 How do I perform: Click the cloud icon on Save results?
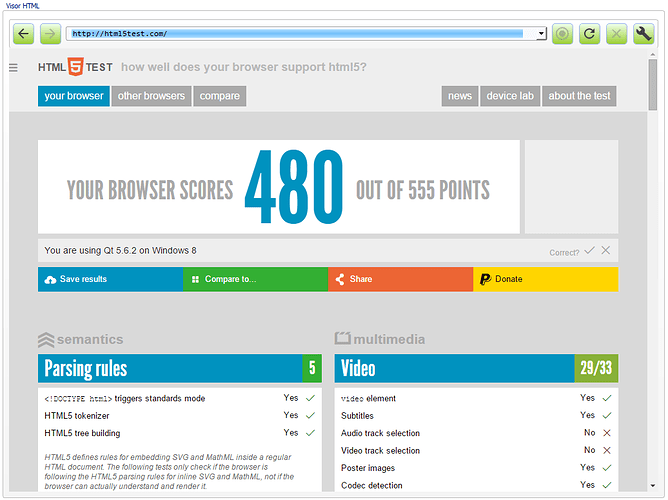tap(50, 279)
